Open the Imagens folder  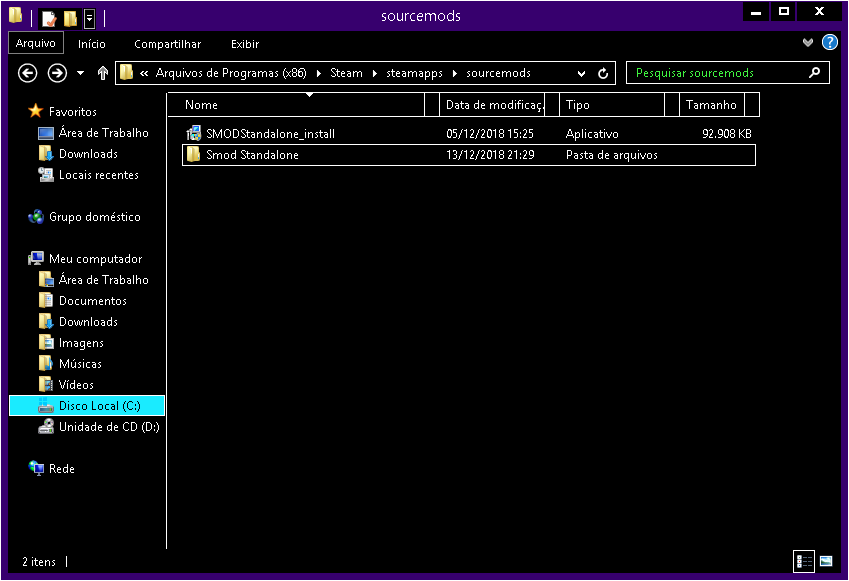pyautogui.click(x=81, y=343)
